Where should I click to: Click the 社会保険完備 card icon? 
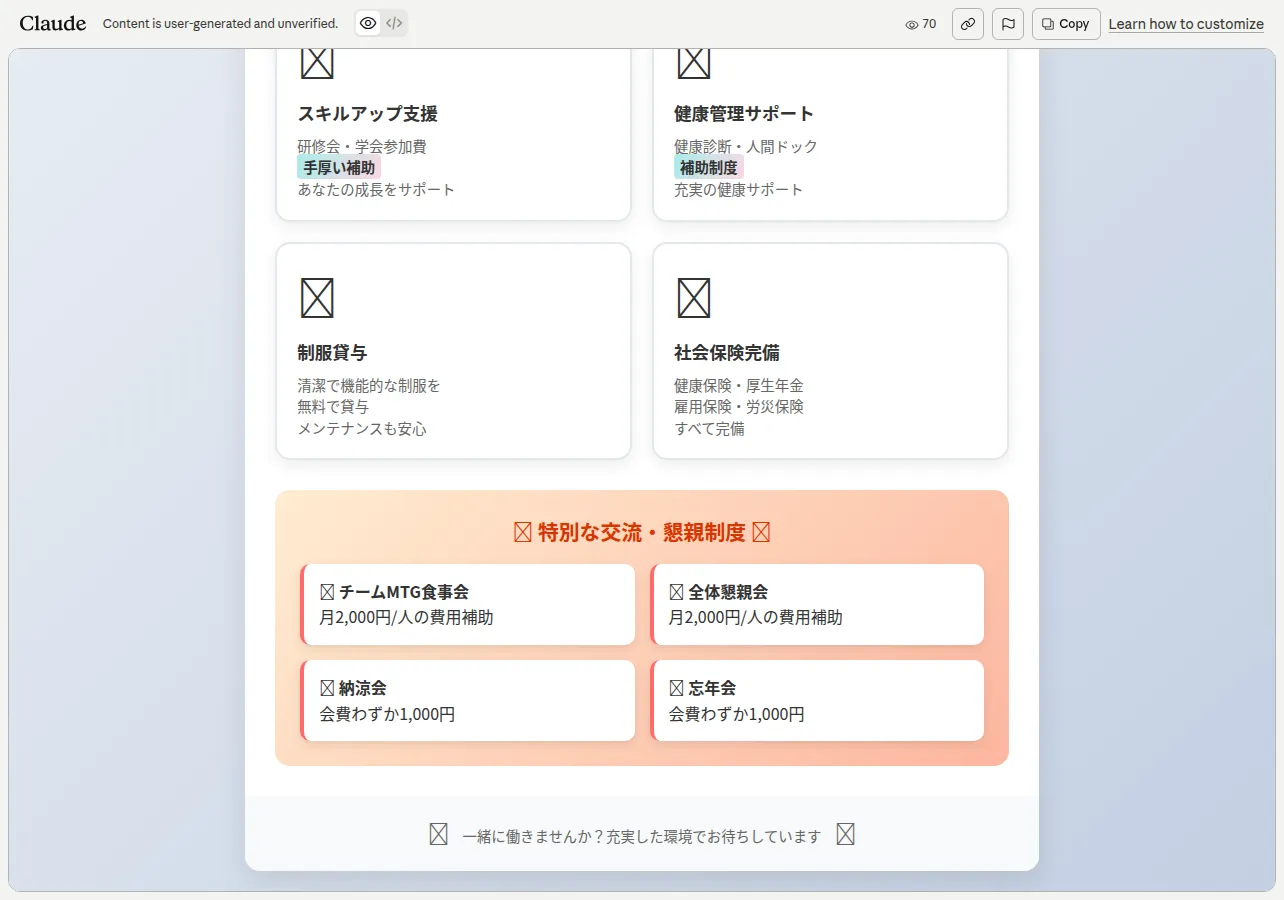click(x=694, y=298)
